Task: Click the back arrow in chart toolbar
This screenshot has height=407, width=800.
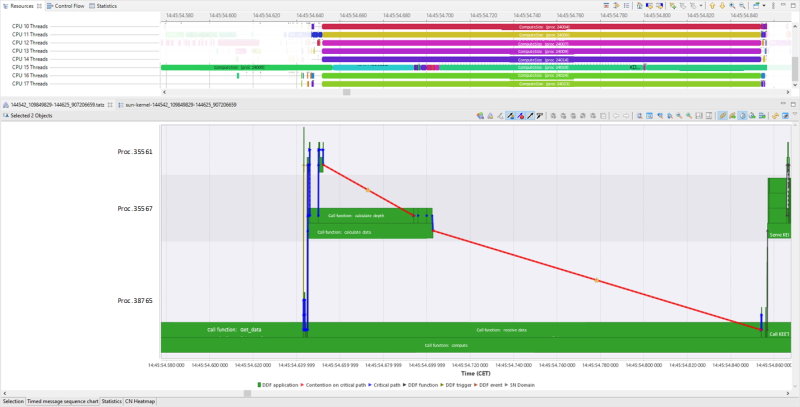Action: (616, 116)
